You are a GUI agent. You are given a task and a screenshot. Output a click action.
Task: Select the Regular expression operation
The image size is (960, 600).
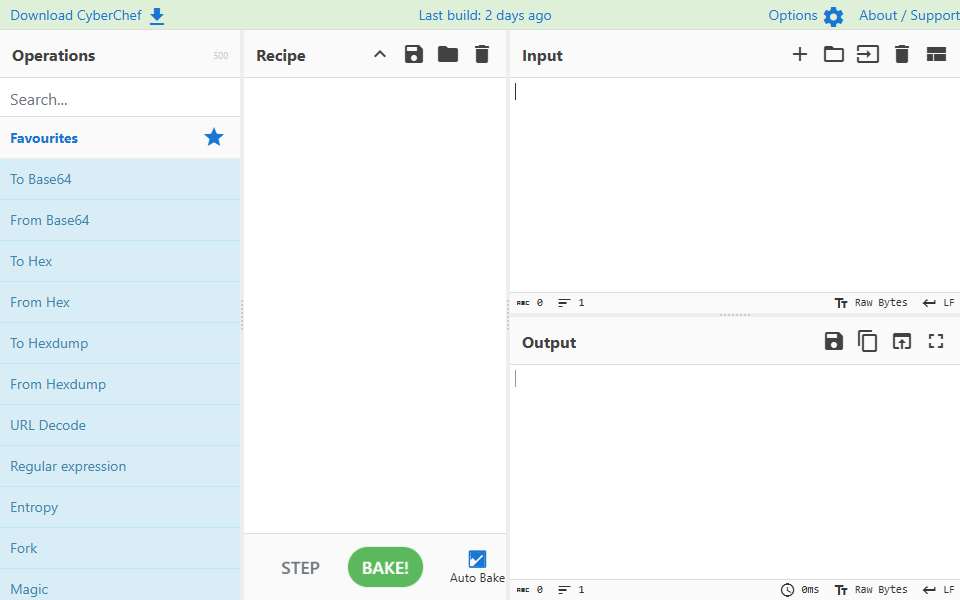click(x=120, y=466)
